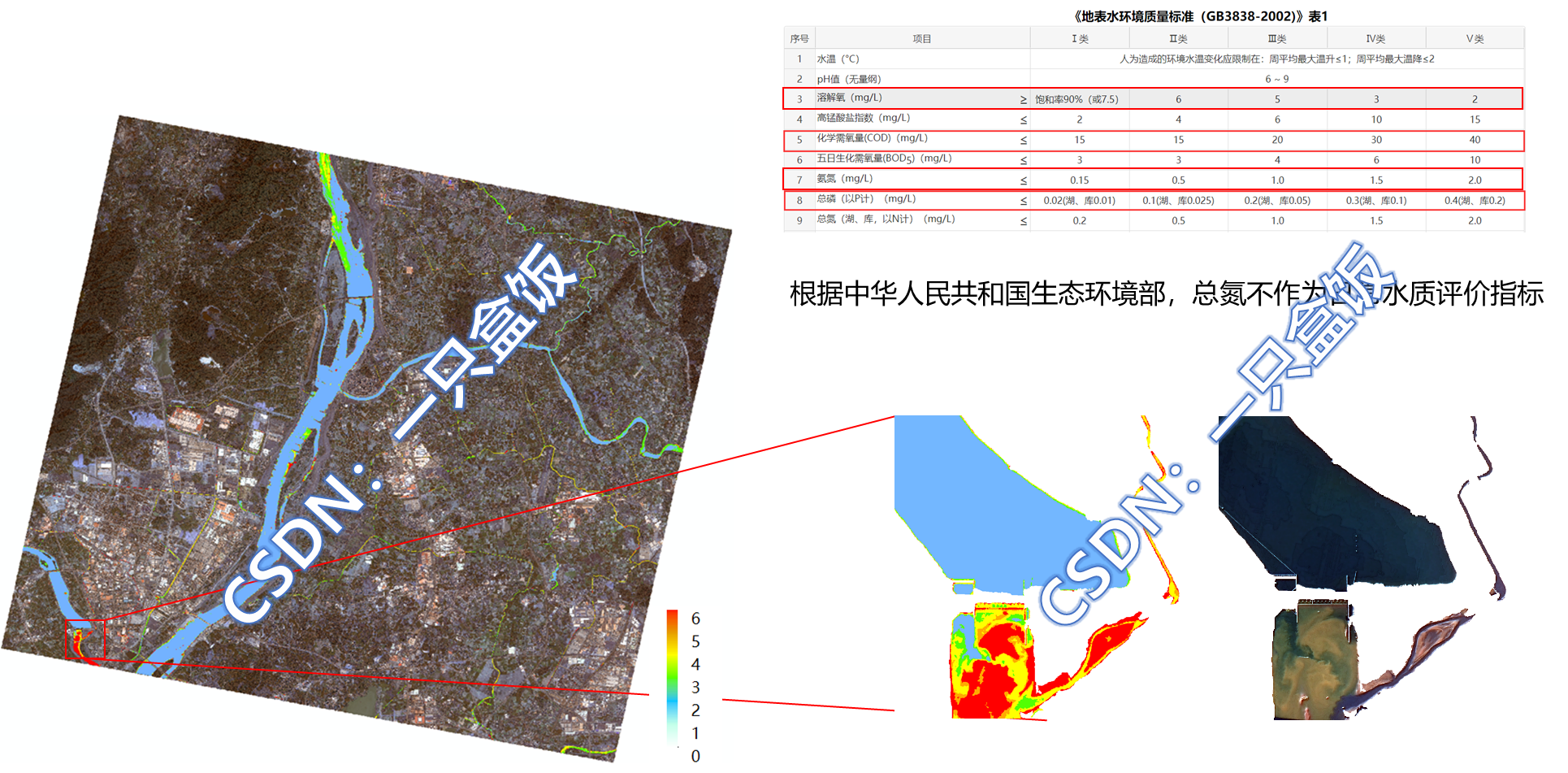
Task: Click COD row's Ⅴ类 value 40
Action: pyautogui.click(x=1475, y=140)
